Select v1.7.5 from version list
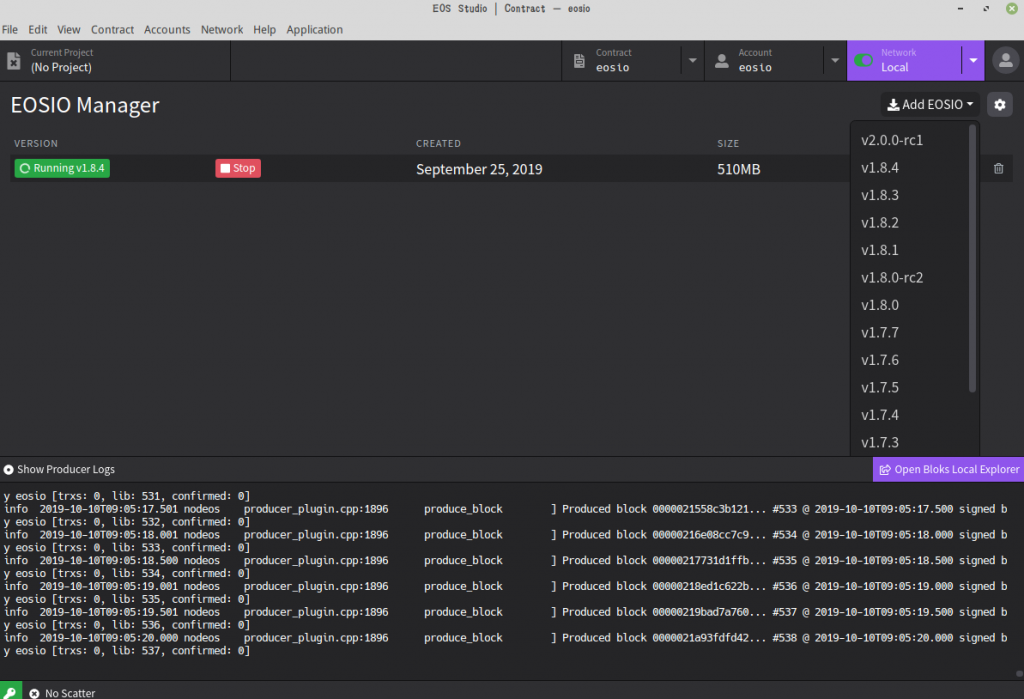 910,387
